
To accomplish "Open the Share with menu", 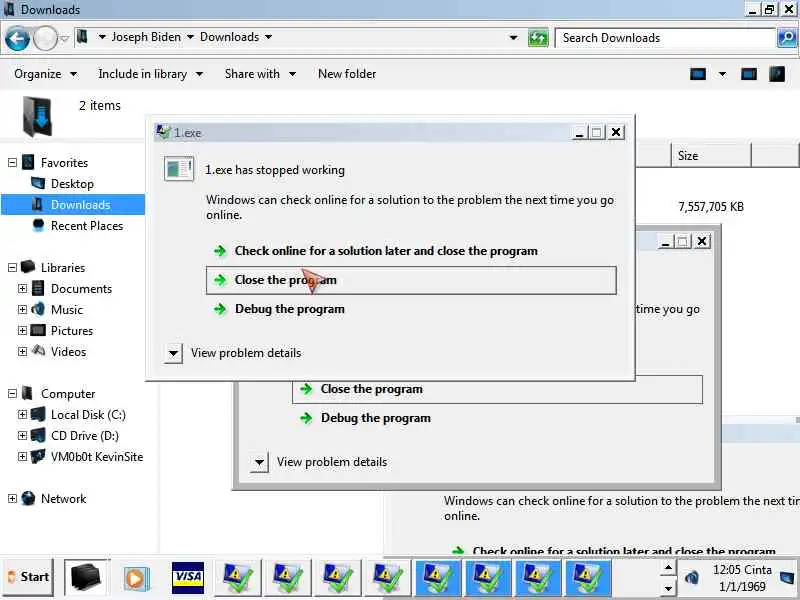I will pos(260,74).
